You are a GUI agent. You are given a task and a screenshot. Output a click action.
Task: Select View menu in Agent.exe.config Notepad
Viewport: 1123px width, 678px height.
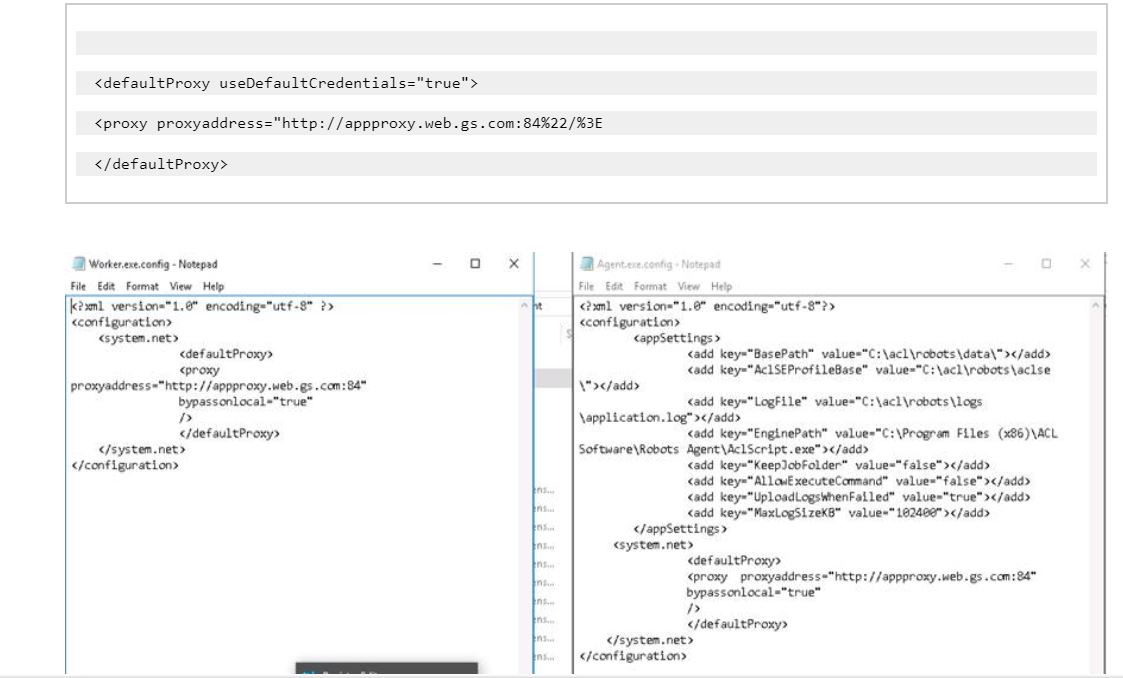pos(690,286)
